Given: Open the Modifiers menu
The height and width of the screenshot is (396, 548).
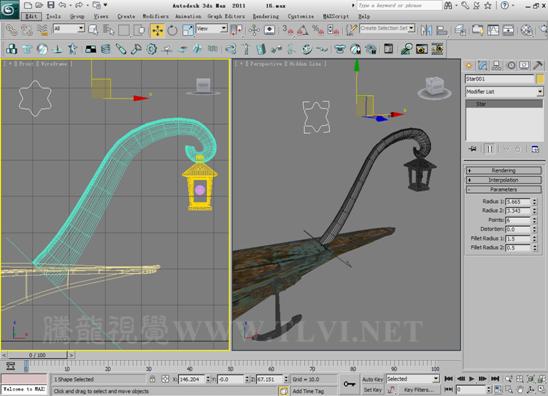Looking at the screenshot, I should 156,16.
